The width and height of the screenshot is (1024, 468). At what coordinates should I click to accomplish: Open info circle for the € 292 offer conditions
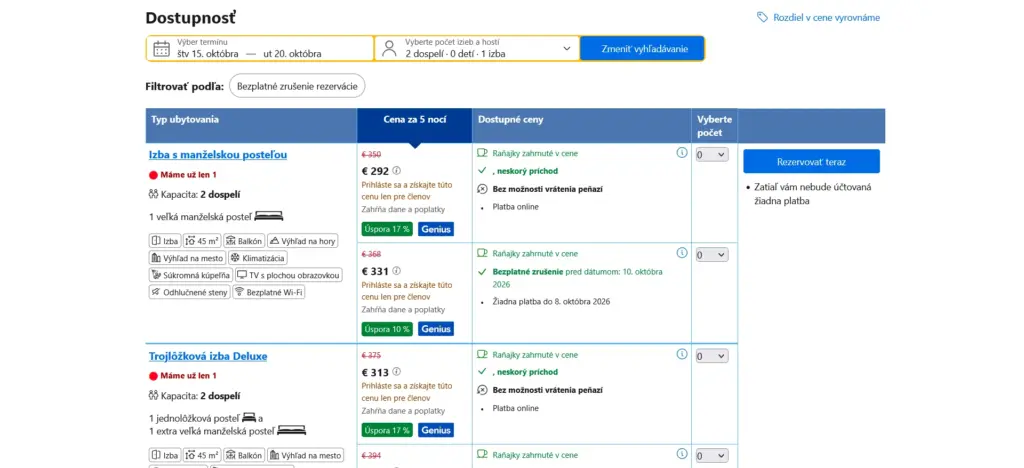point(682,153)
